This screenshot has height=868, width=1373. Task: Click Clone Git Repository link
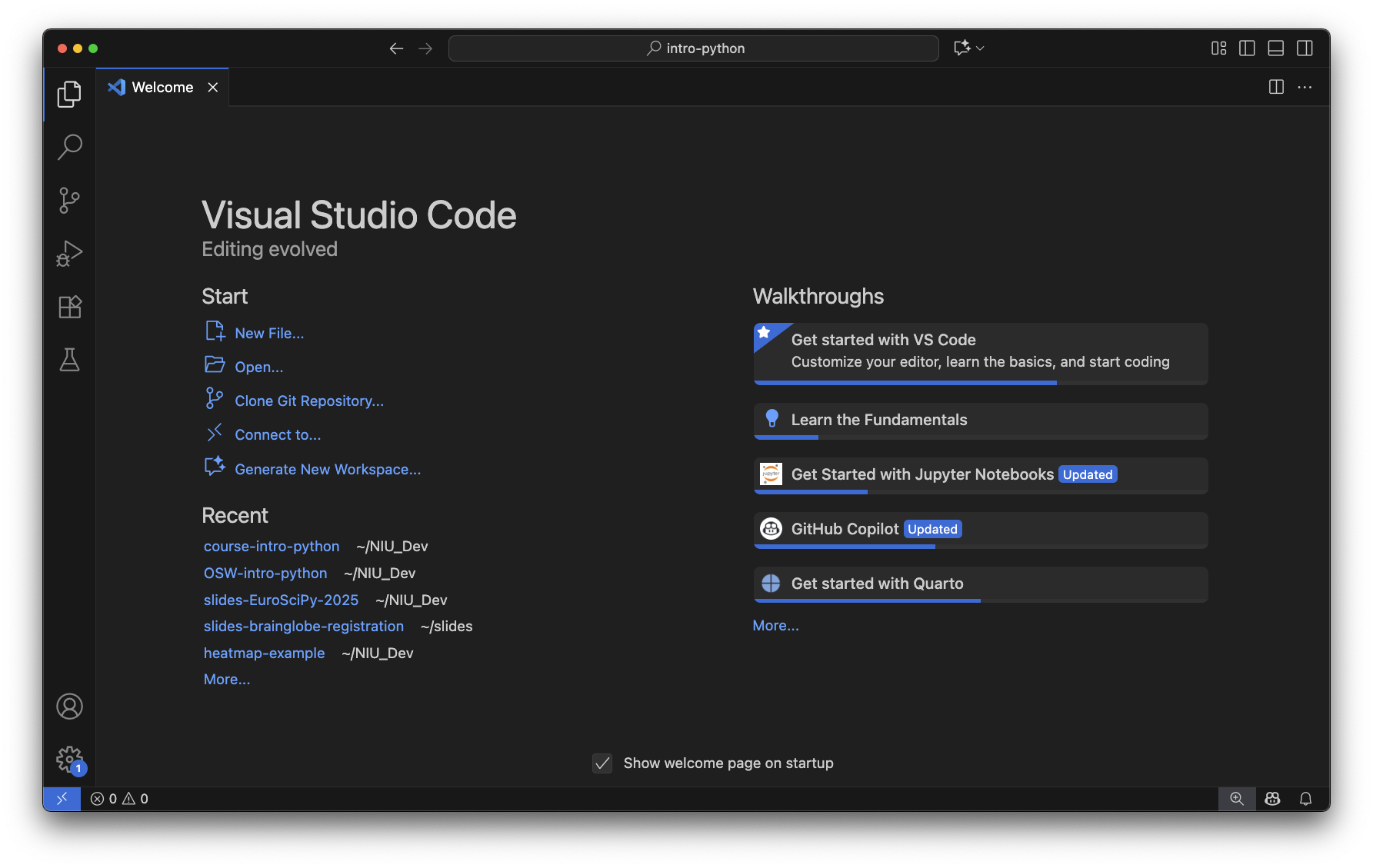coord(308,401)
